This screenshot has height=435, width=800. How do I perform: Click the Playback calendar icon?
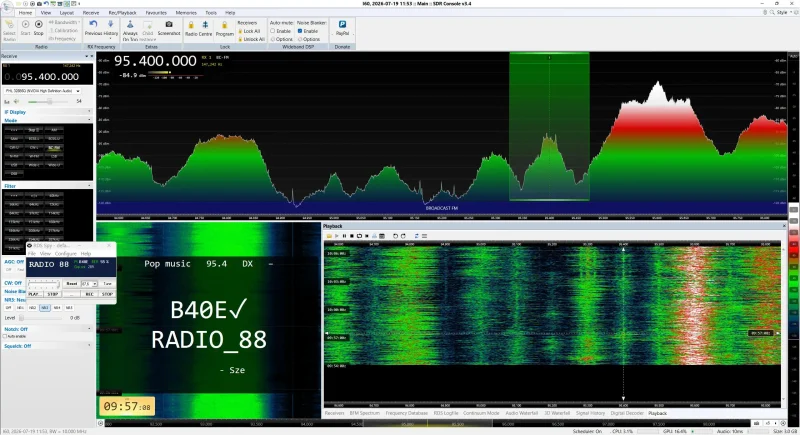382,236
